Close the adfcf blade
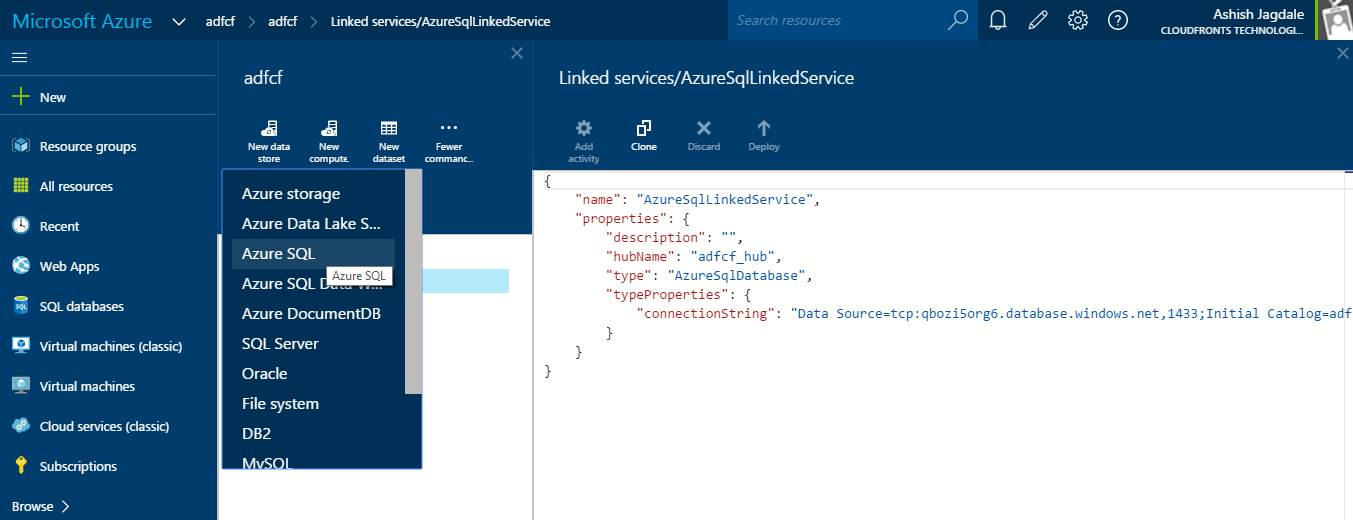 pos(517,54)
